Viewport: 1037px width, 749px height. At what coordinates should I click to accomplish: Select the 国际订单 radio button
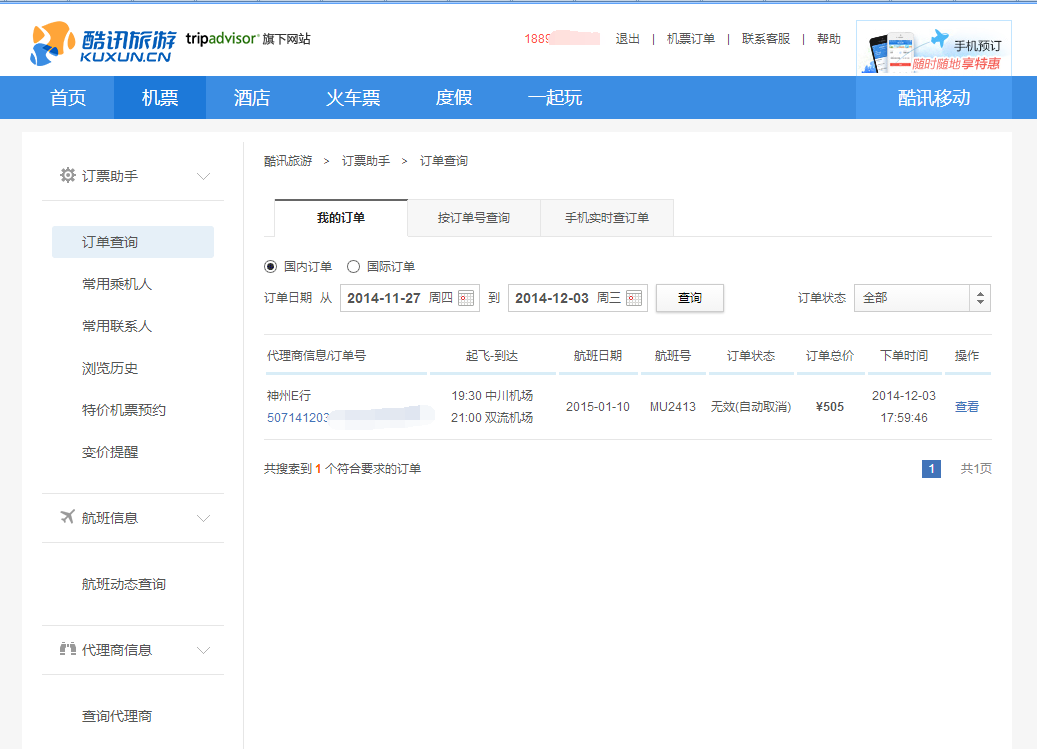click(353, 266)
